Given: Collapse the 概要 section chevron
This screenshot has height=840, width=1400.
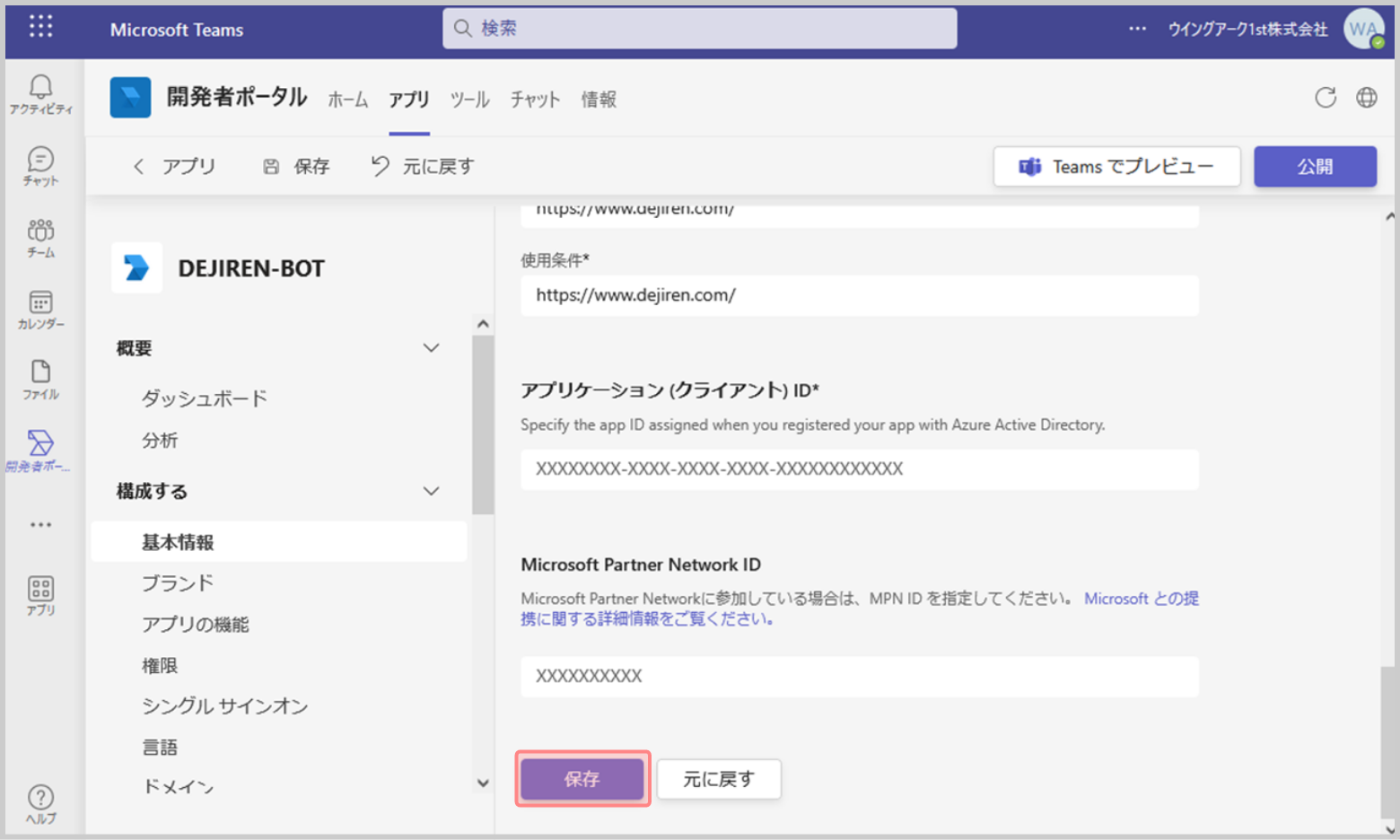Looking at the screenshot, I should click(431, 348).
